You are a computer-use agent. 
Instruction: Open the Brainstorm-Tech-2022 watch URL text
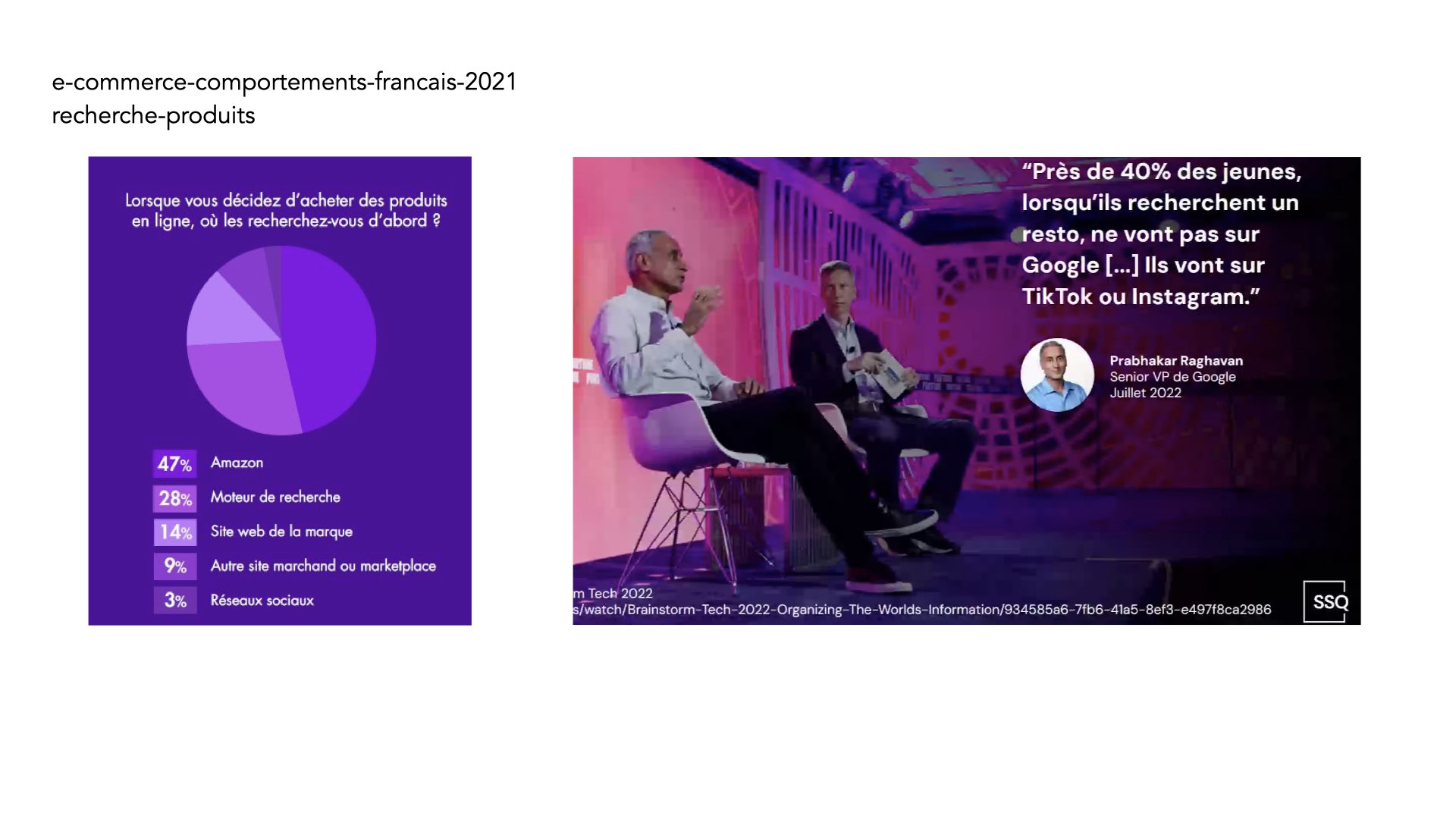[922, 610]
